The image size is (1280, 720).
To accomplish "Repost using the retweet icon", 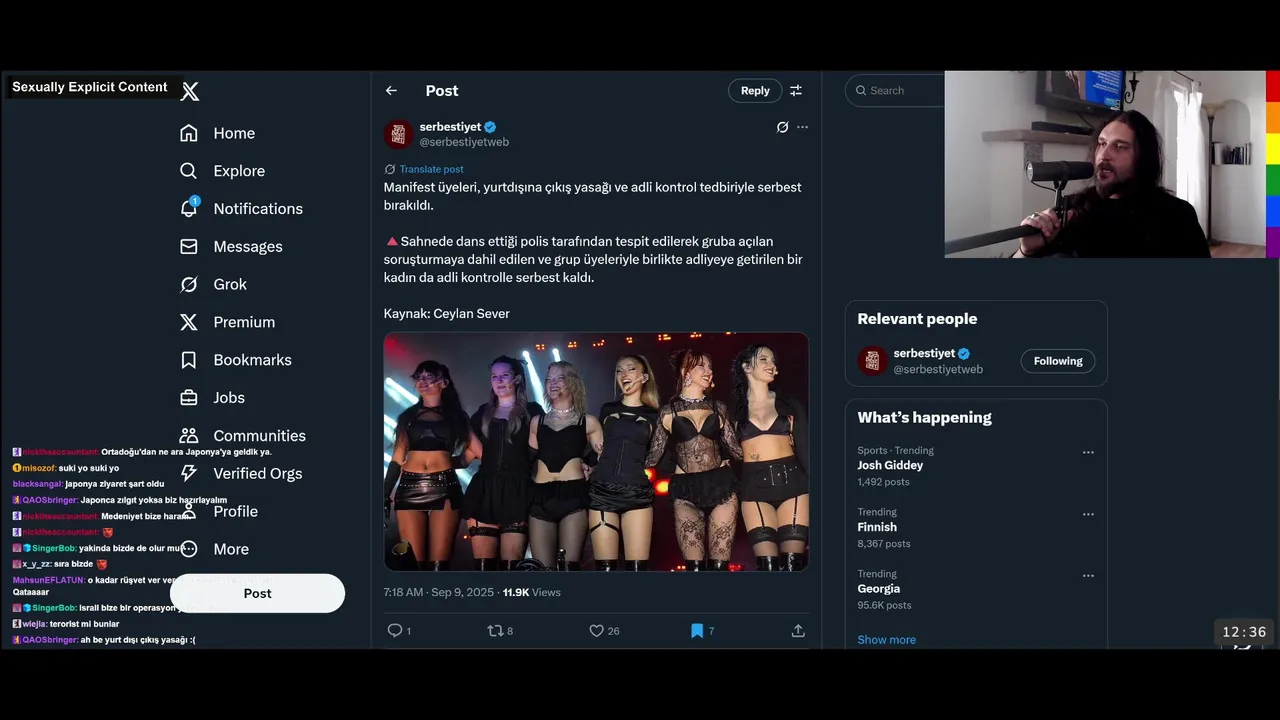I will [495, 630].
